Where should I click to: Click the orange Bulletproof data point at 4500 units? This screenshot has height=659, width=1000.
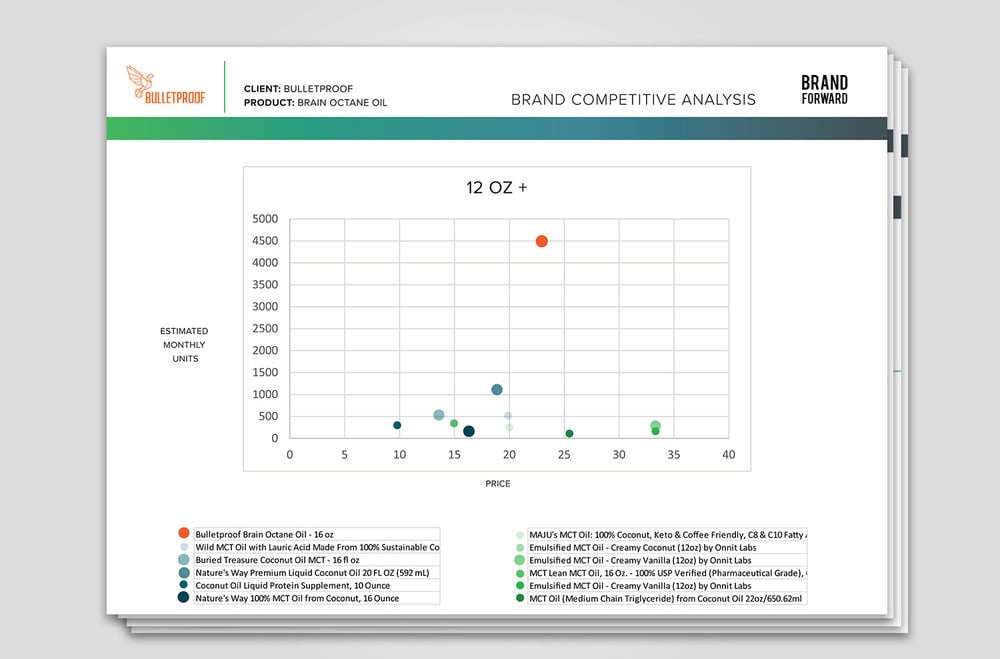tap(541, 241)
